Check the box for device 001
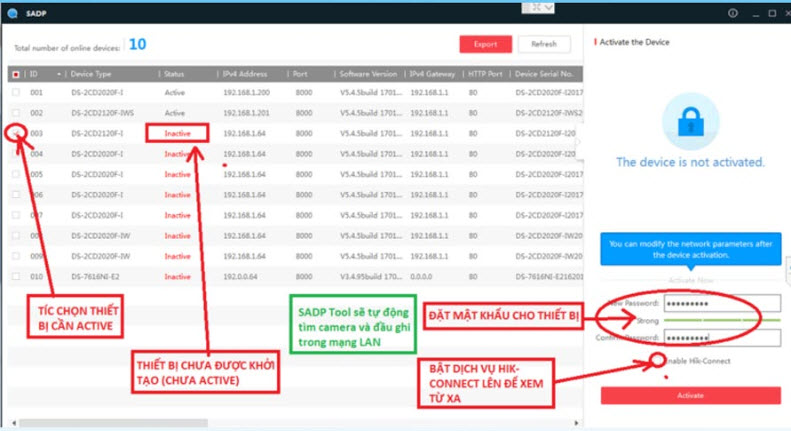Viewport: 791px width, 431px height. 15,93
